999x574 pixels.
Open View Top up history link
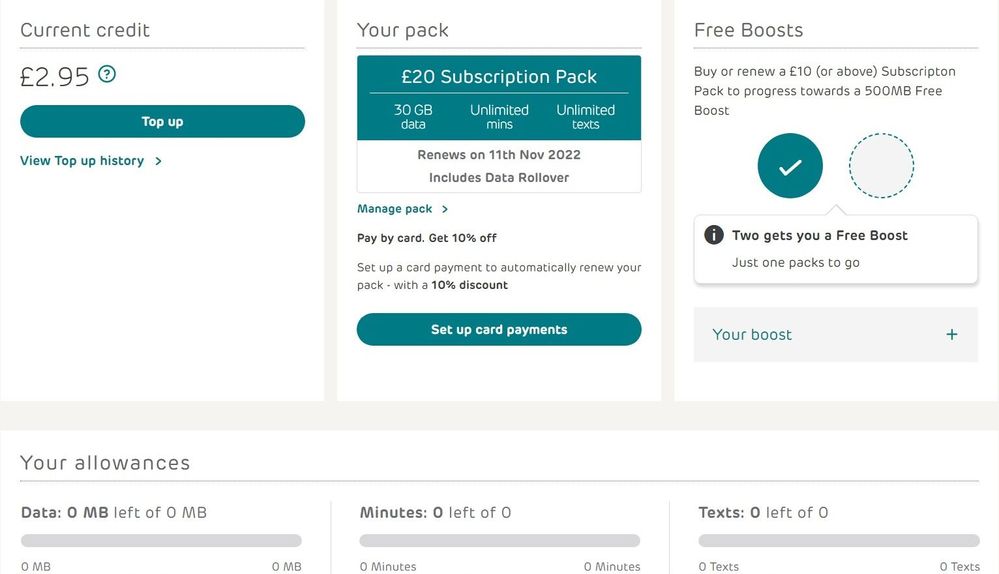[82, 161]
